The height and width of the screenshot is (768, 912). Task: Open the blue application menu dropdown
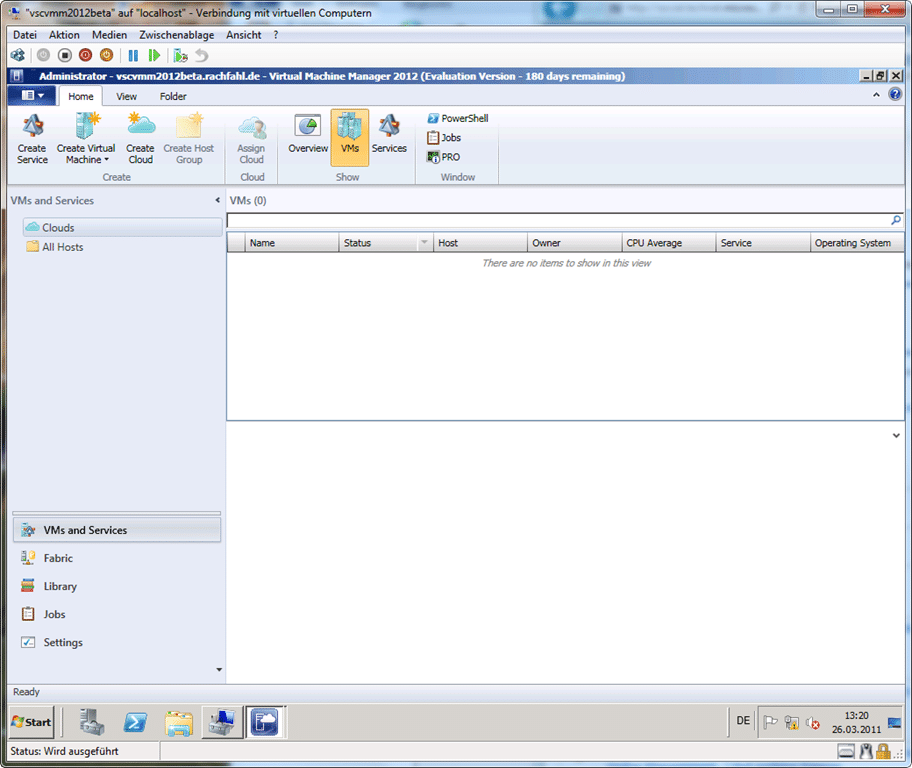(32, 95)
